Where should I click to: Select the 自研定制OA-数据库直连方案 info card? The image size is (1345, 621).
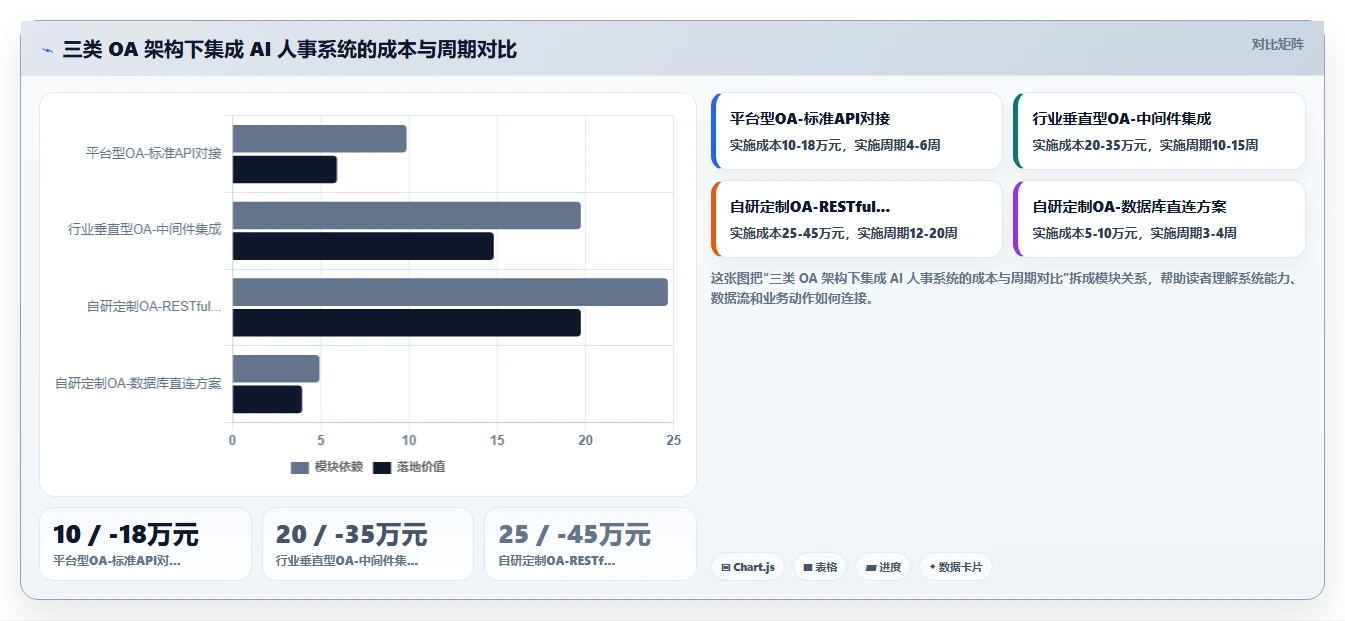pyautogui.click(x=1159, y=219)
